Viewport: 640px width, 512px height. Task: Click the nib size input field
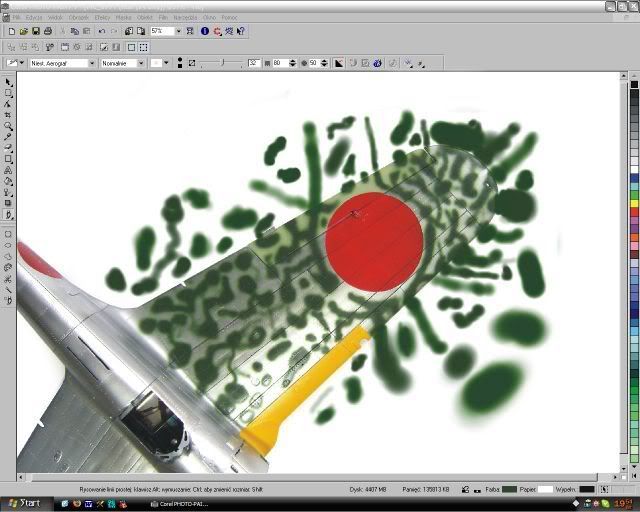[254, 63]
